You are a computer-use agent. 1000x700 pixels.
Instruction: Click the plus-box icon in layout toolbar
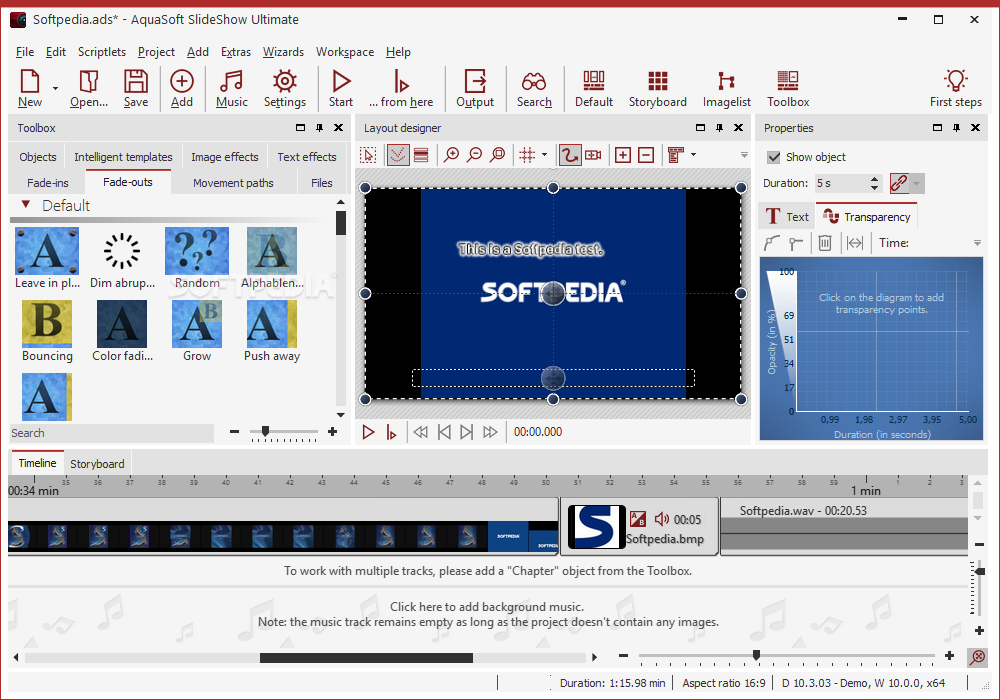pos(623,155)
